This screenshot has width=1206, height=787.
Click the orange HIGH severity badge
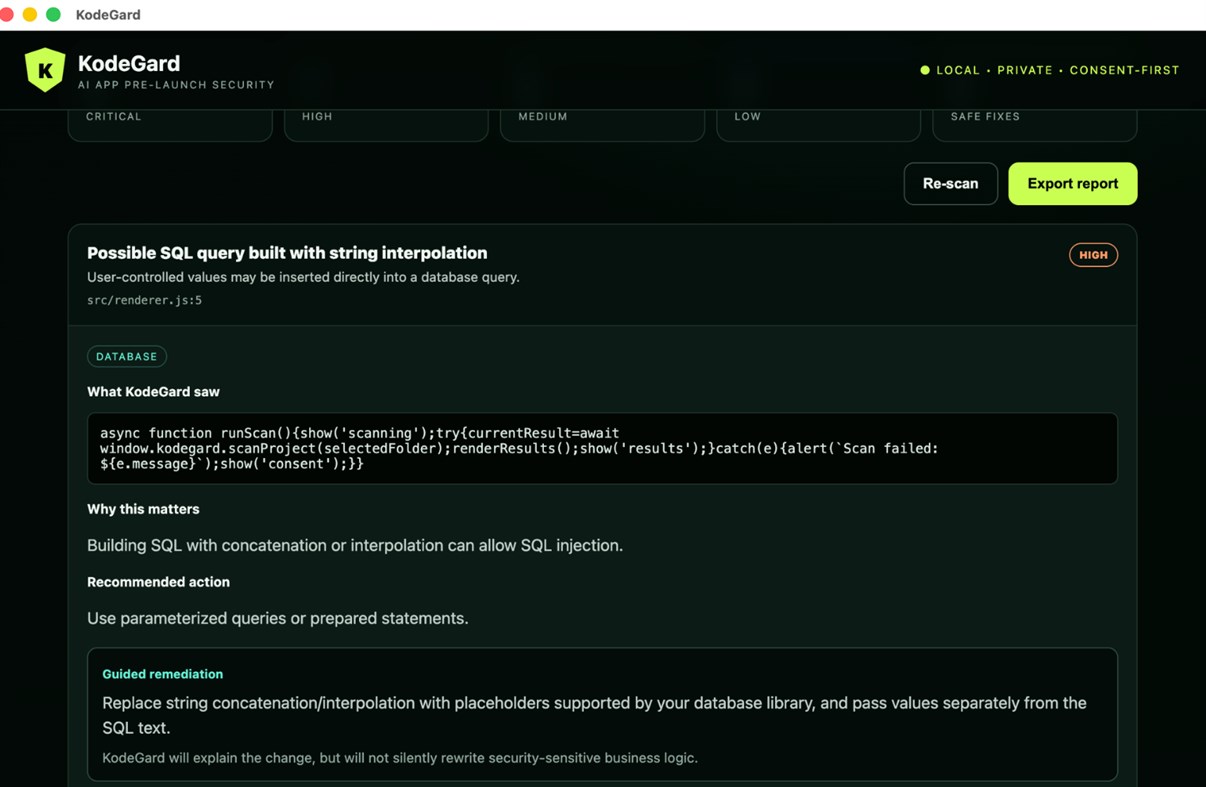tap(1094, 255)
